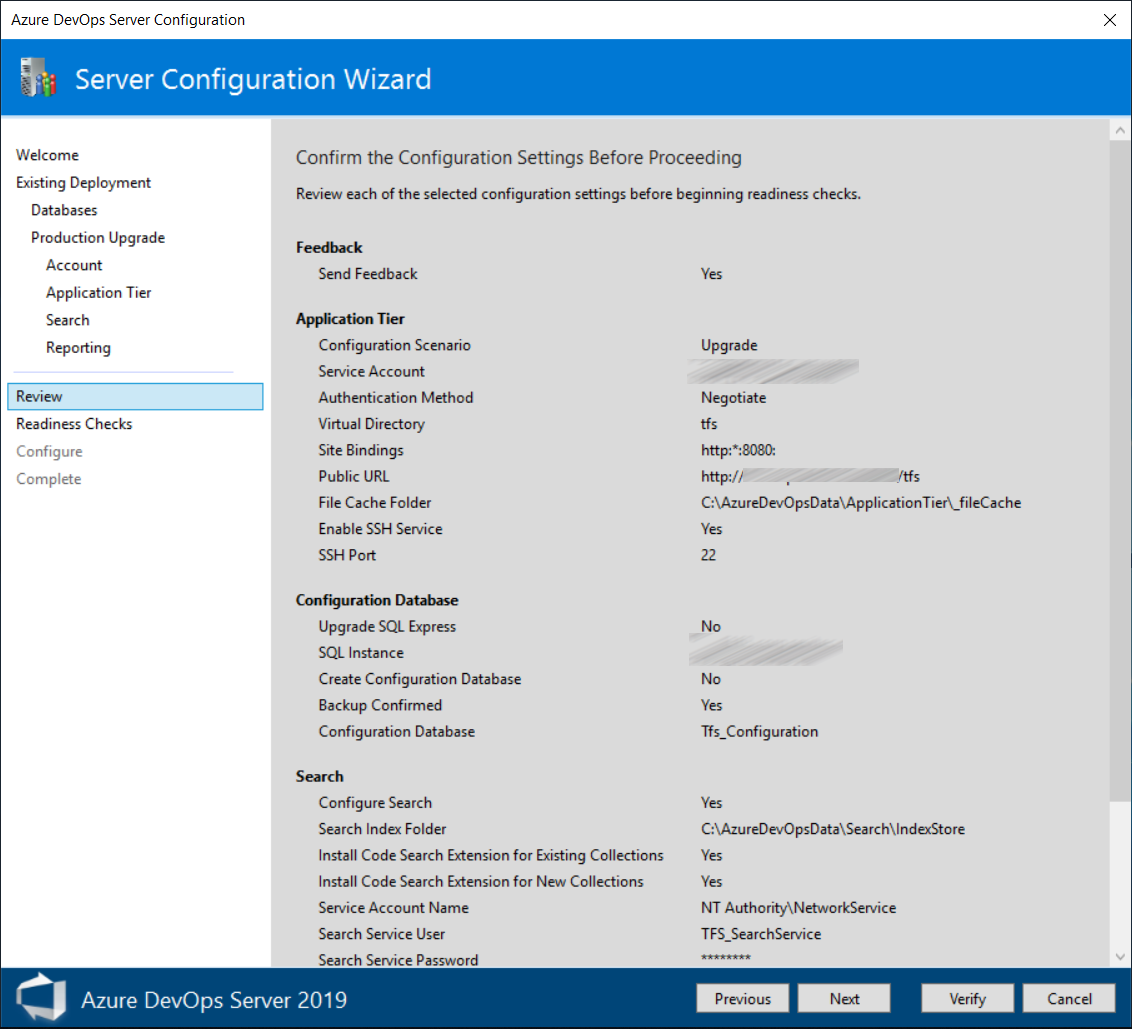The width and height of the screenshot is (1132, 1029).
Task: Click the Search section heading in review pane
Action: (x=320, y=777)
